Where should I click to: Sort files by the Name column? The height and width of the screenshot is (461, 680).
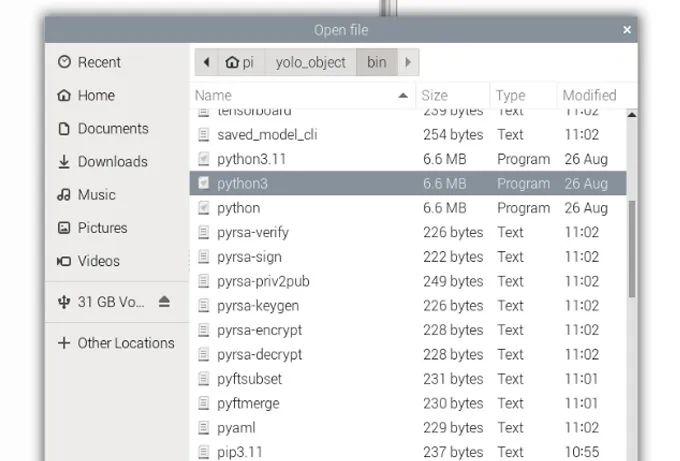pyautogui.click(x=302, y=95)
